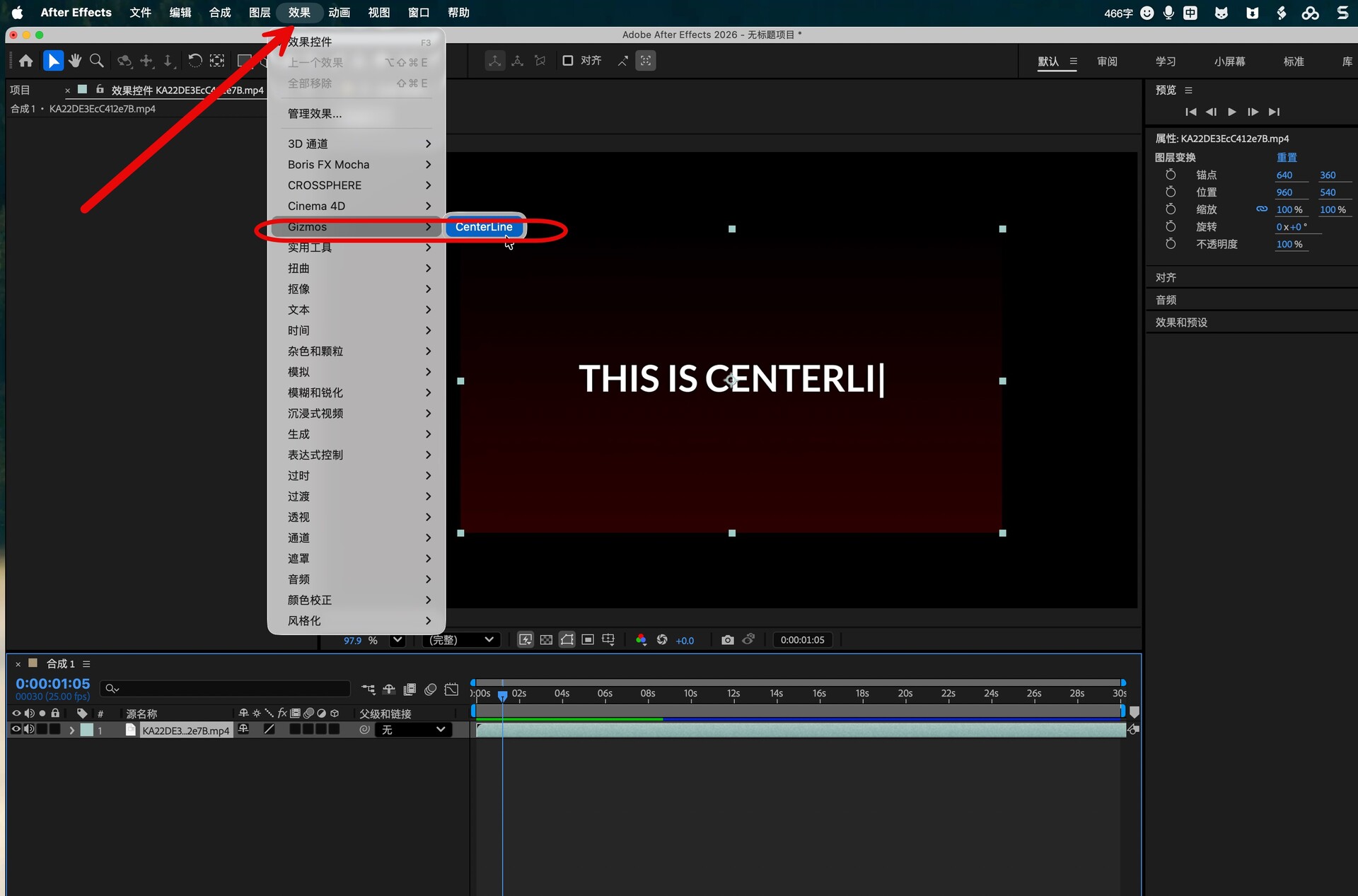The image size is (1358, 896).
Task: Toggle the Region of Interest button
Action: [x=588, y=640]
